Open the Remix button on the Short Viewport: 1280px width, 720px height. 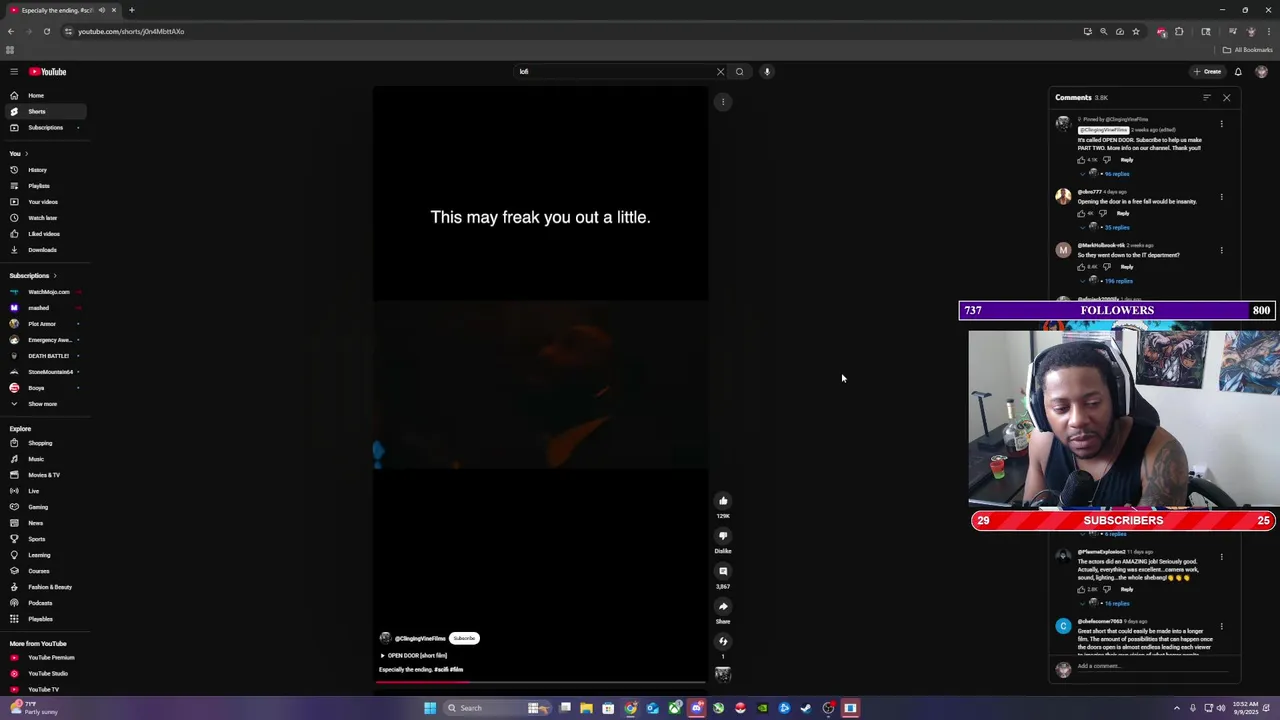(x=723, y=642)
